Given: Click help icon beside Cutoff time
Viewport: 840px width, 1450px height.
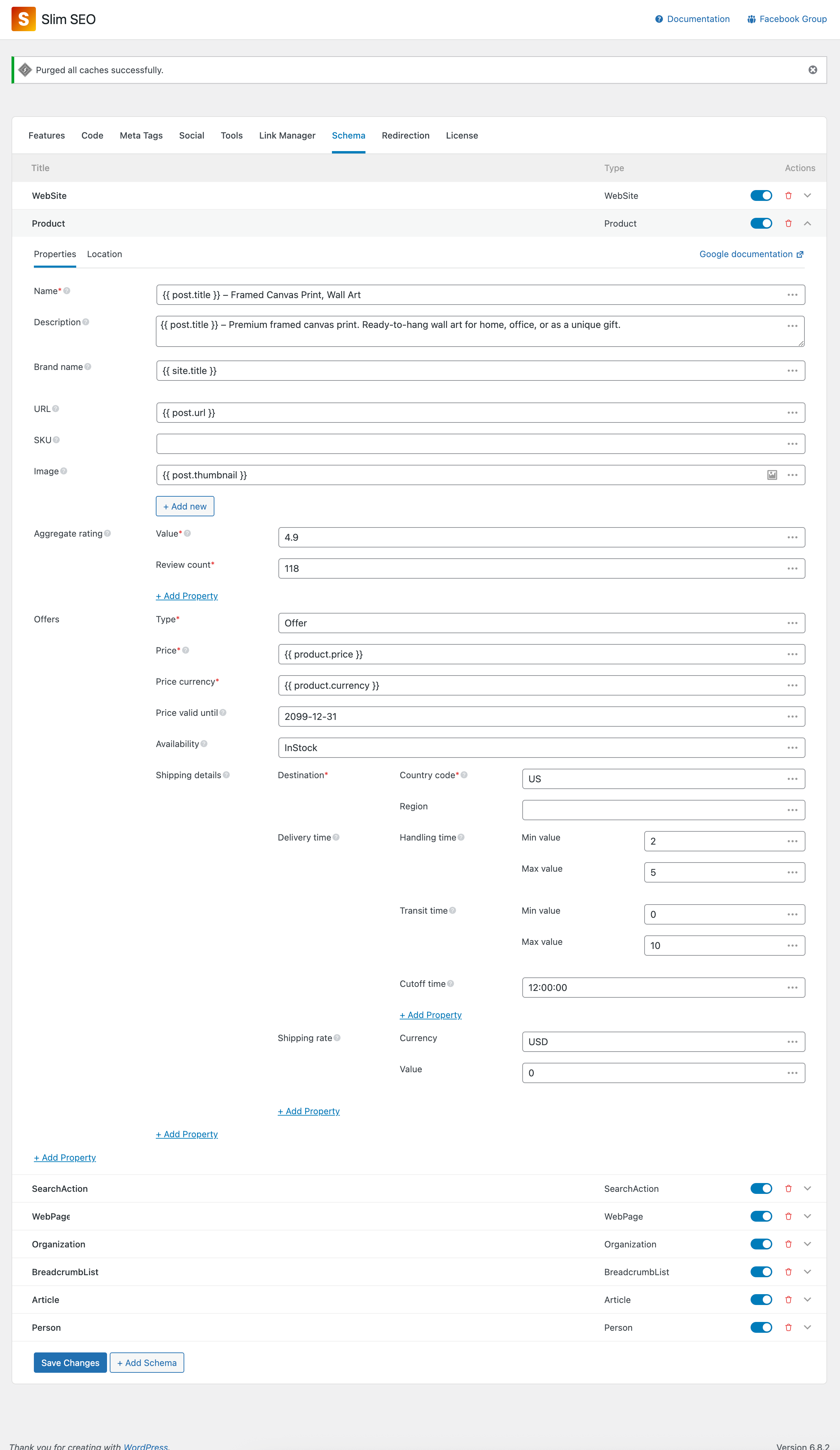Looking at the screenshot, I should point(450,984).
